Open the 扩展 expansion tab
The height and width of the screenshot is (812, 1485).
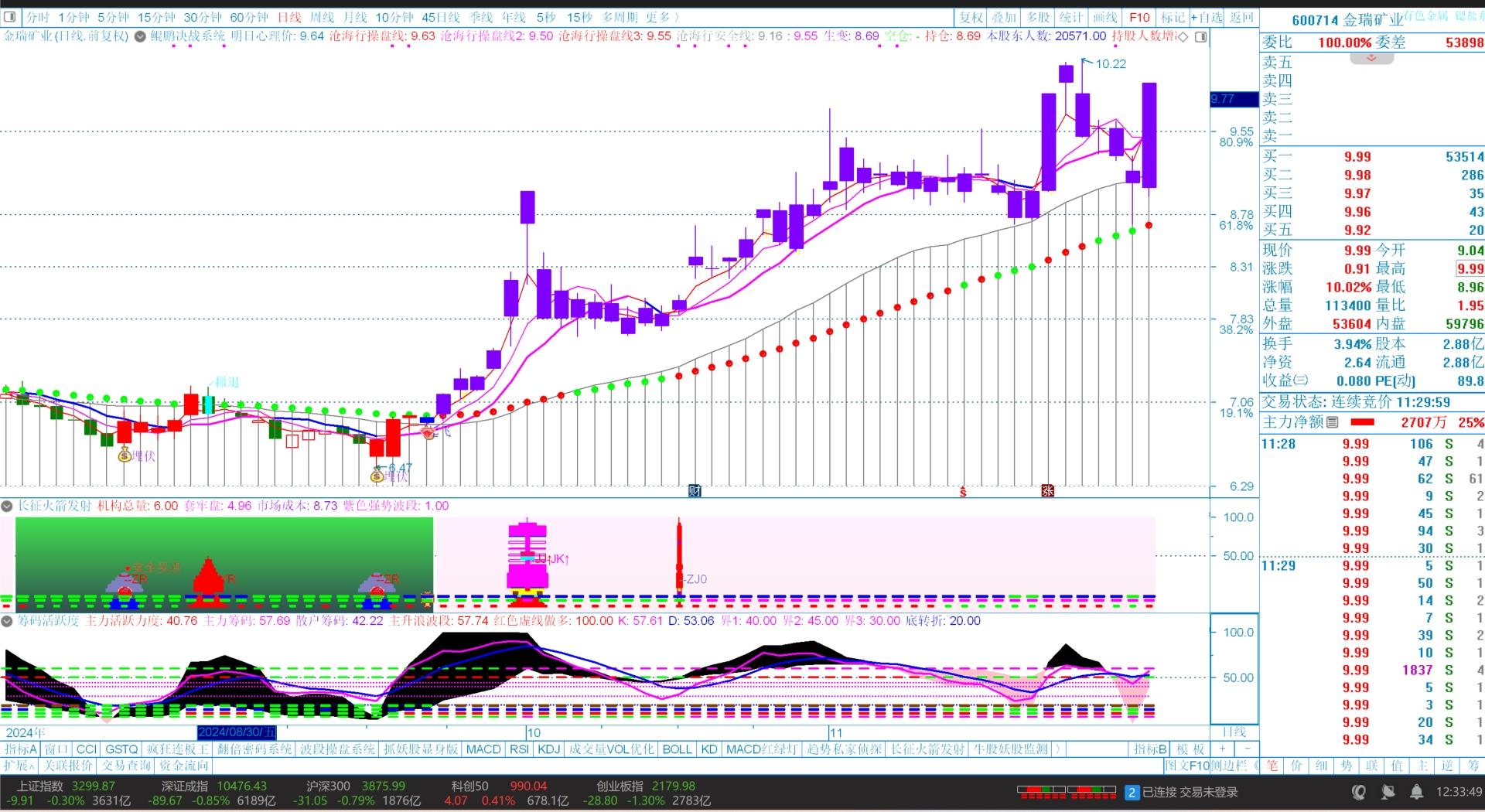click(x=19, y=766)
